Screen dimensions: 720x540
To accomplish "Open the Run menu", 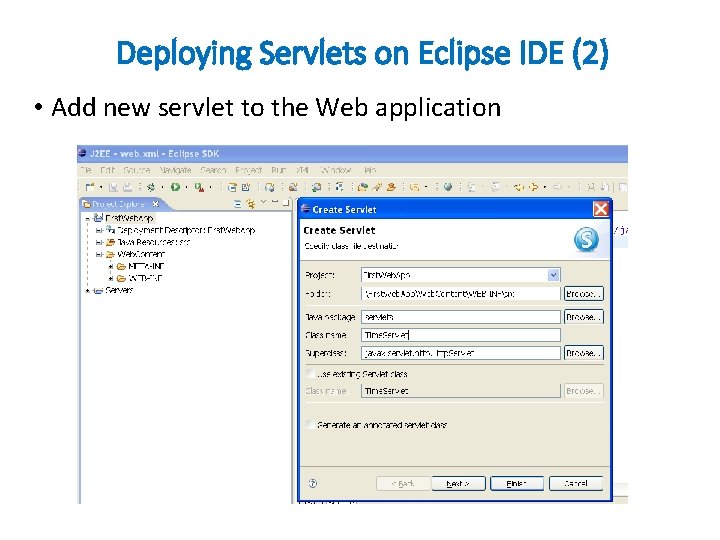I will point(278,170).
